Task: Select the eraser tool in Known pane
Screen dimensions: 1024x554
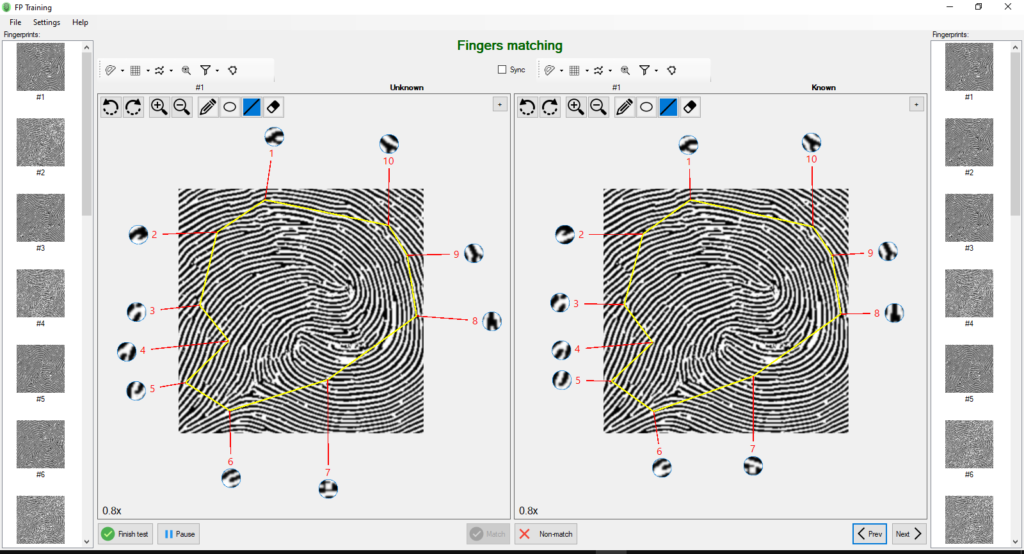Action: click(690, 107)
